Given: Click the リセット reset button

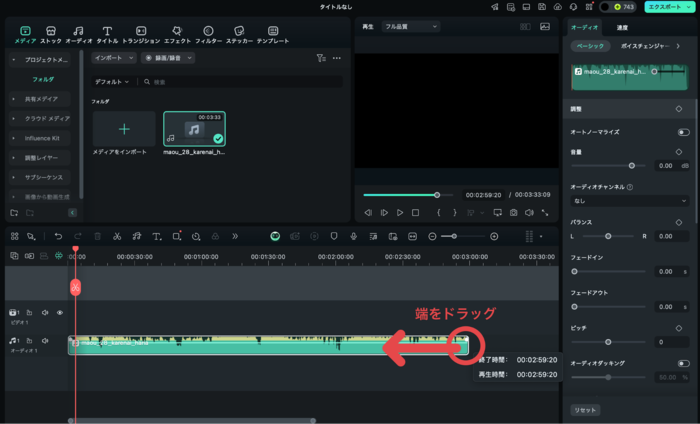Looking at the screenshot, I should (x=585, y=410).
